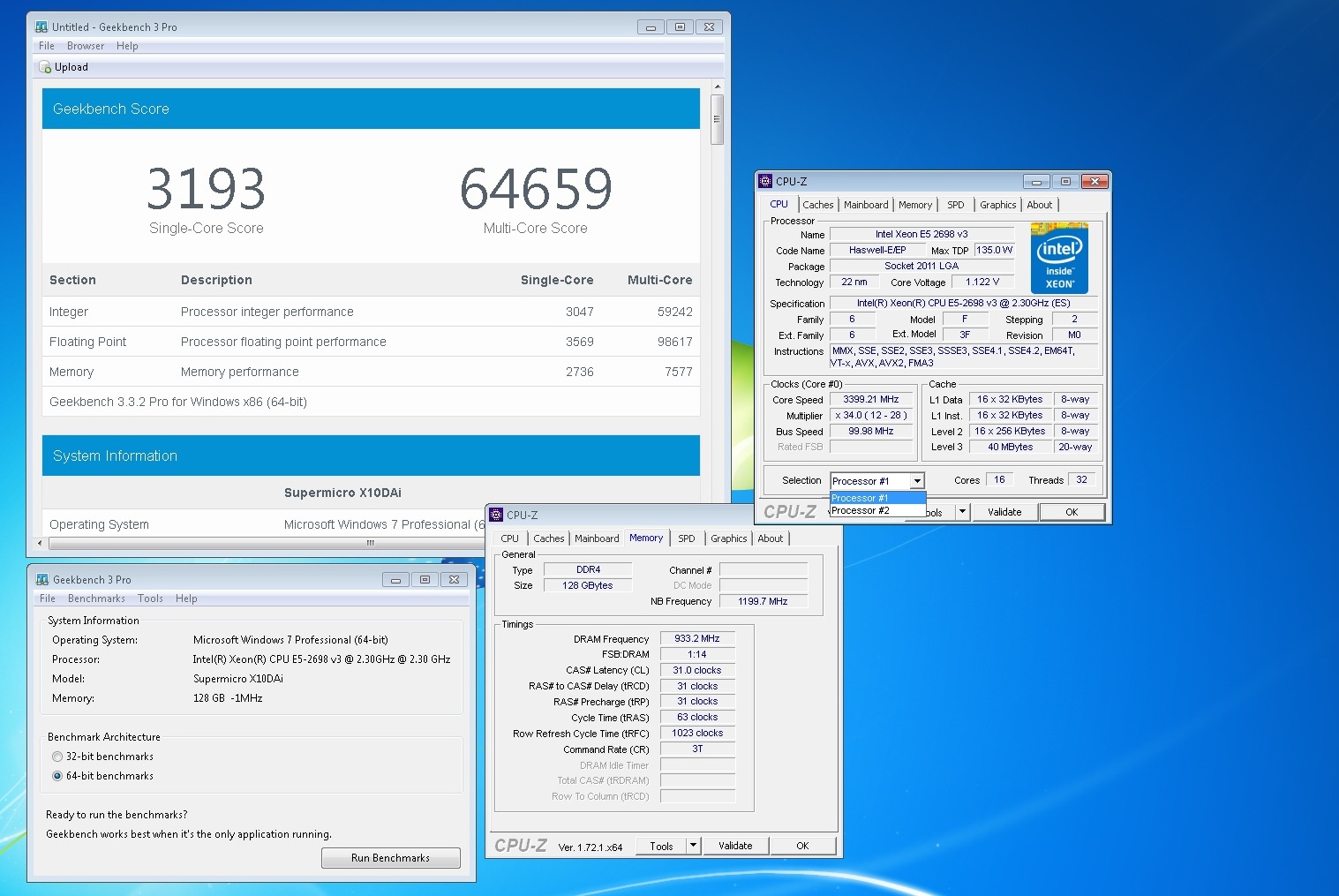Open the Processor selection combo box

(x=877, y=481)
